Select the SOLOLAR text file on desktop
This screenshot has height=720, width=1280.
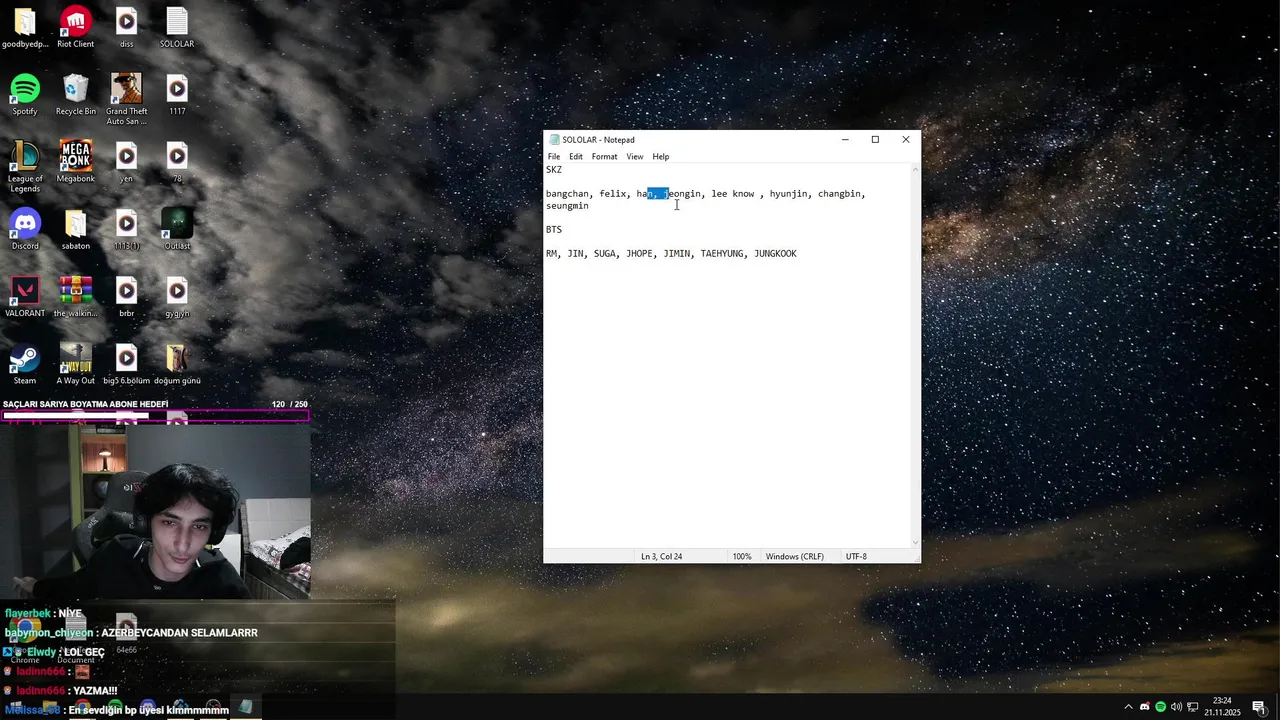[x=177, y=28]
